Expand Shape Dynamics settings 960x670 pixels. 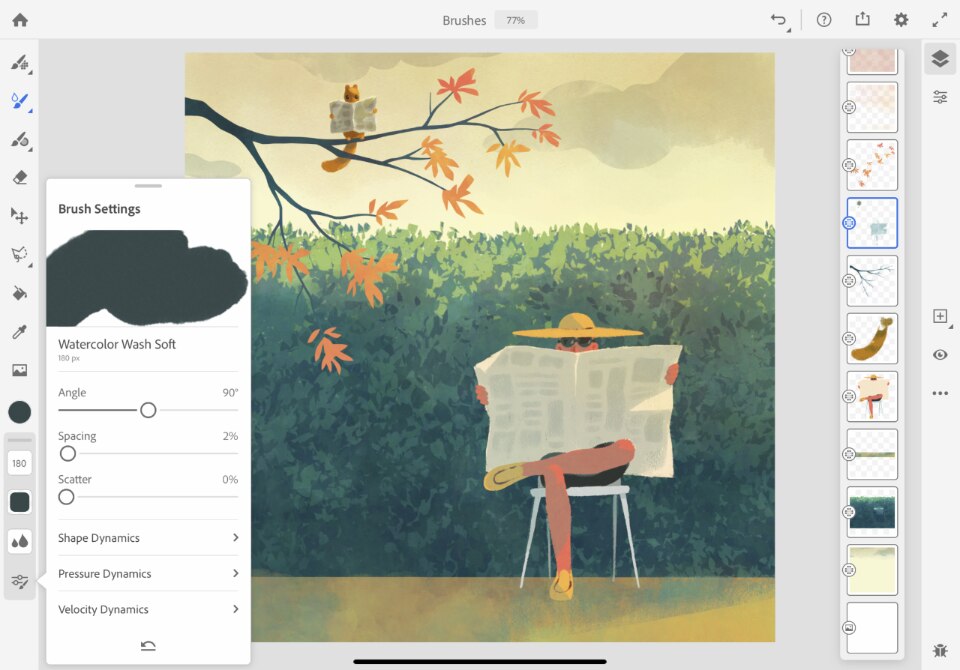pyautogui.click(x=148, y=538)
